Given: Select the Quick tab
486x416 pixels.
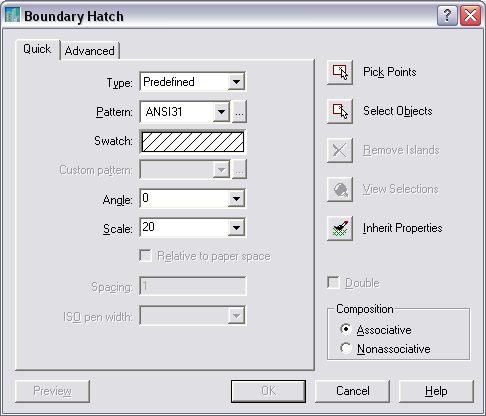Looking at the screenshot, I should tap(37, 49).
